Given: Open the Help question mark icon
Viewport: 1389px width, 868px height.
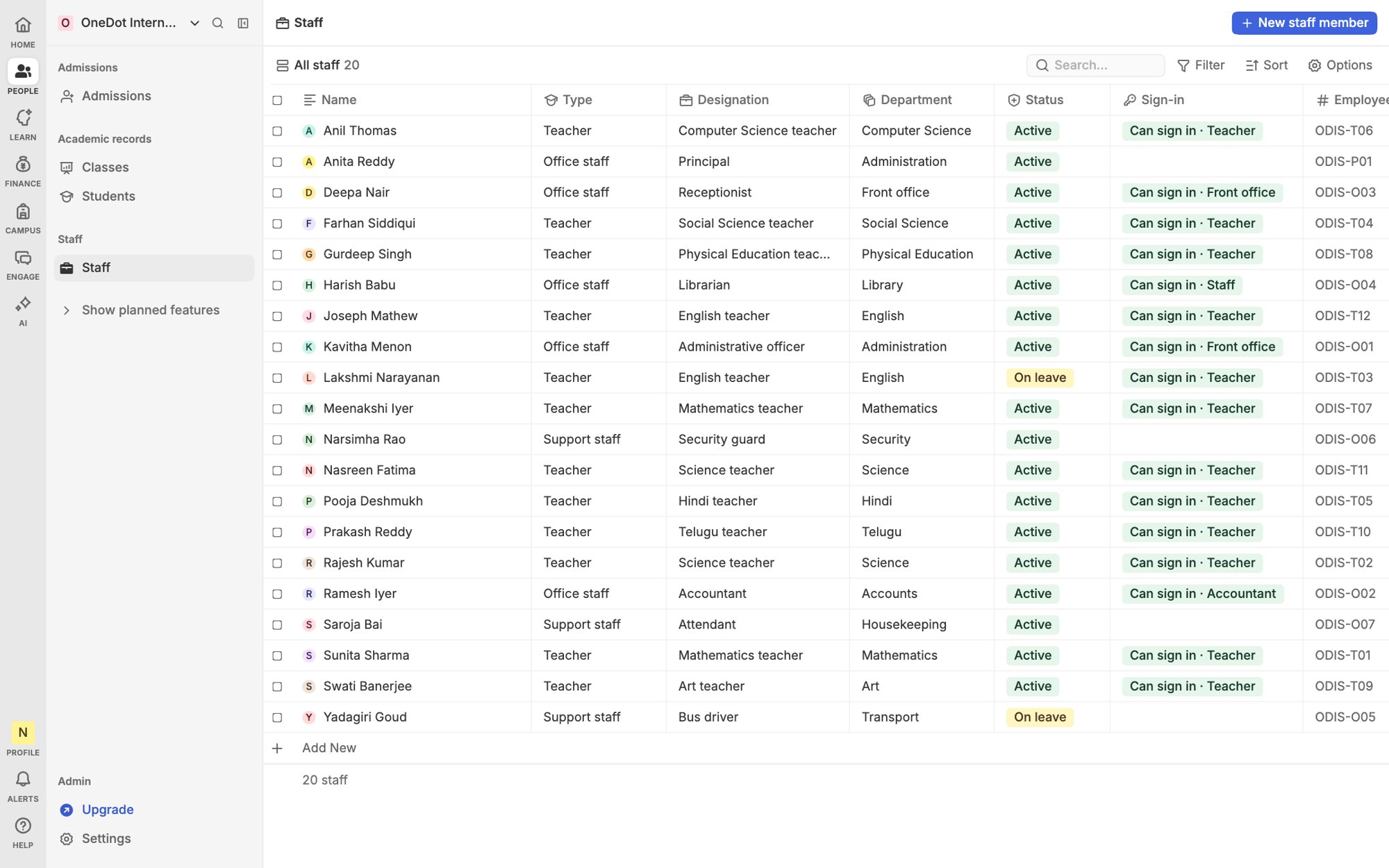Looking at the screenshot, I should tap(23, 826).
